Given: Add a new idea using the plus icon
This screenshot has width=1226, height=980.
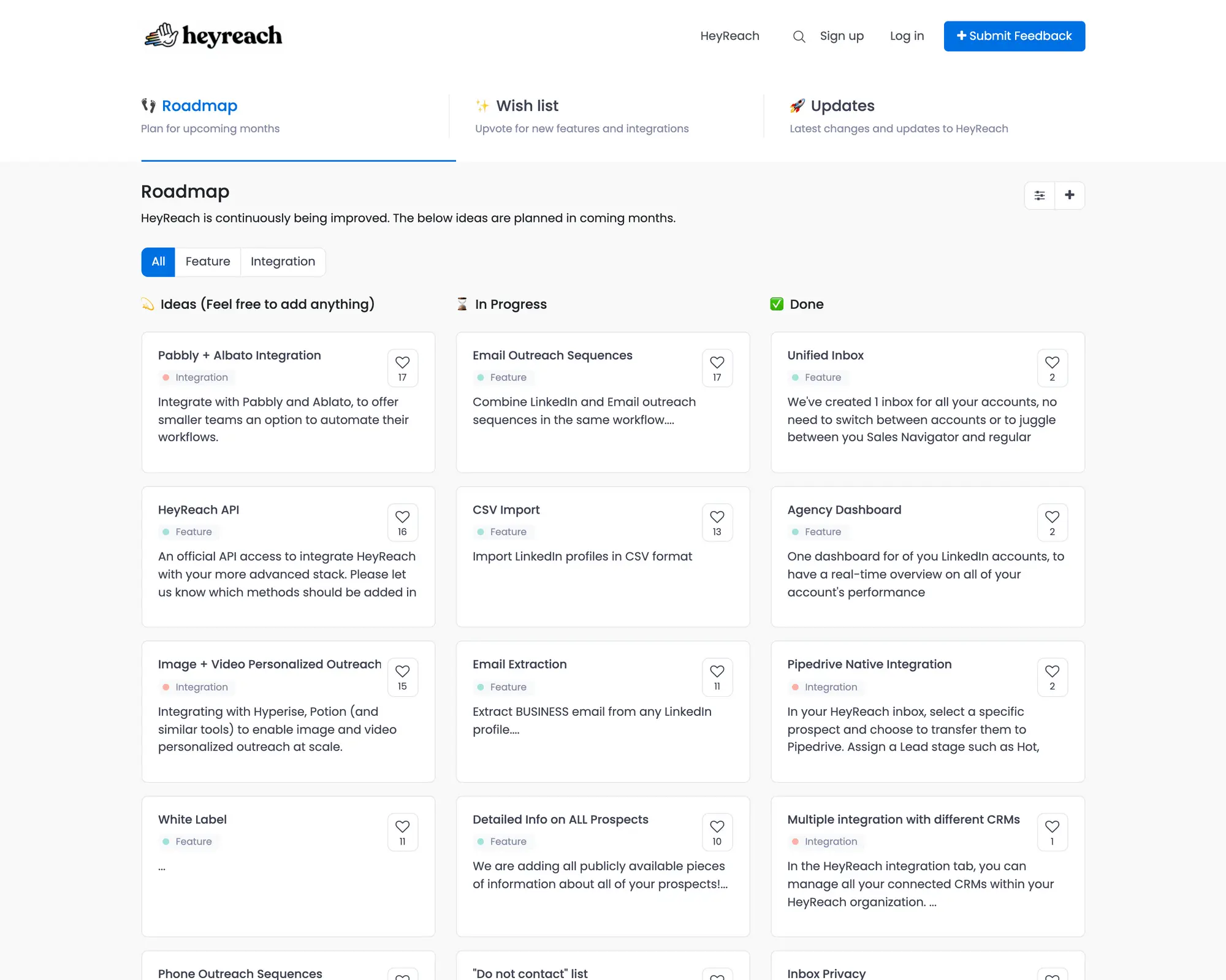Looking at the screenshot, I should [x=1070, y=195].
